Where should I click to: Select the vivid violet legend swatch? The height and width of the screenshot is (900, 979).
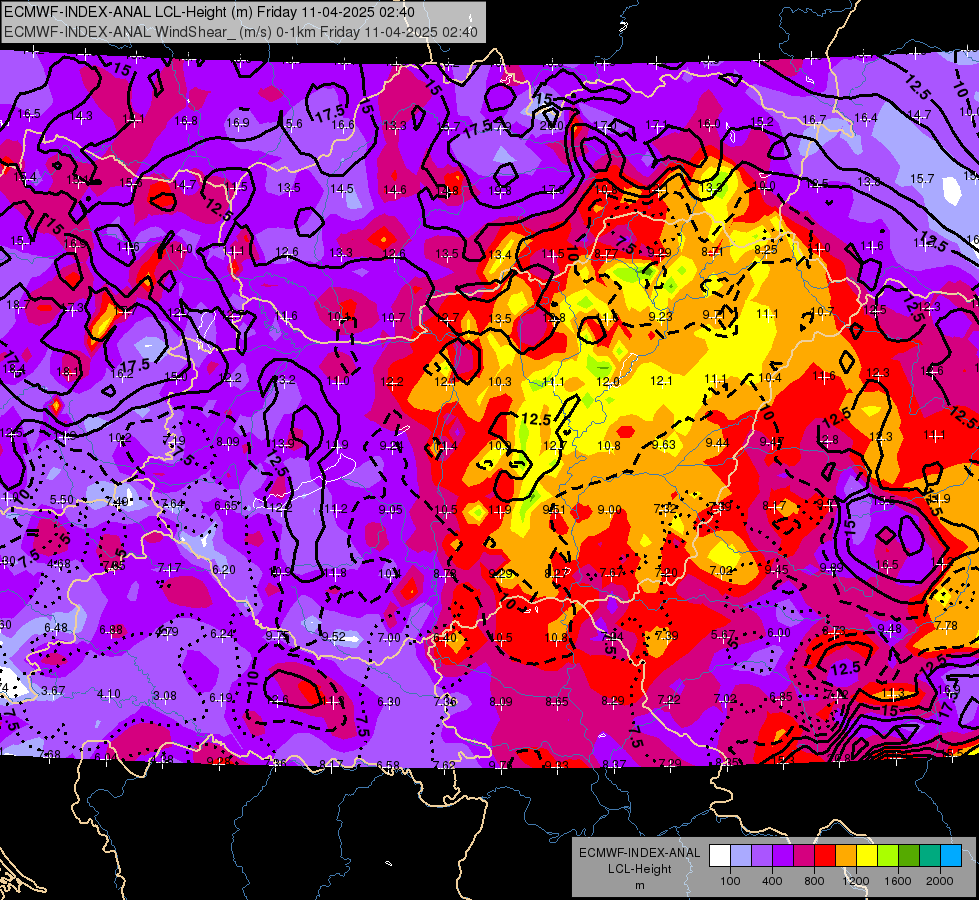783,856
